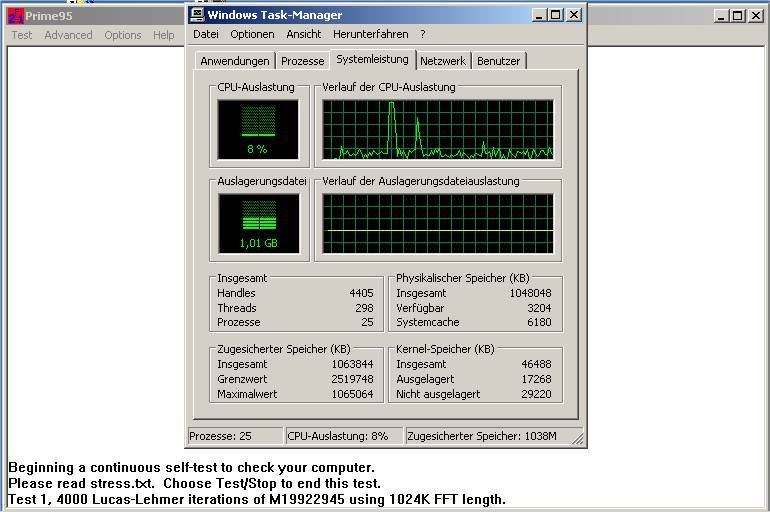Open the Prime95 Test menu
The width and height of the screenshot is (770, 512).
(x=22, y=35)
